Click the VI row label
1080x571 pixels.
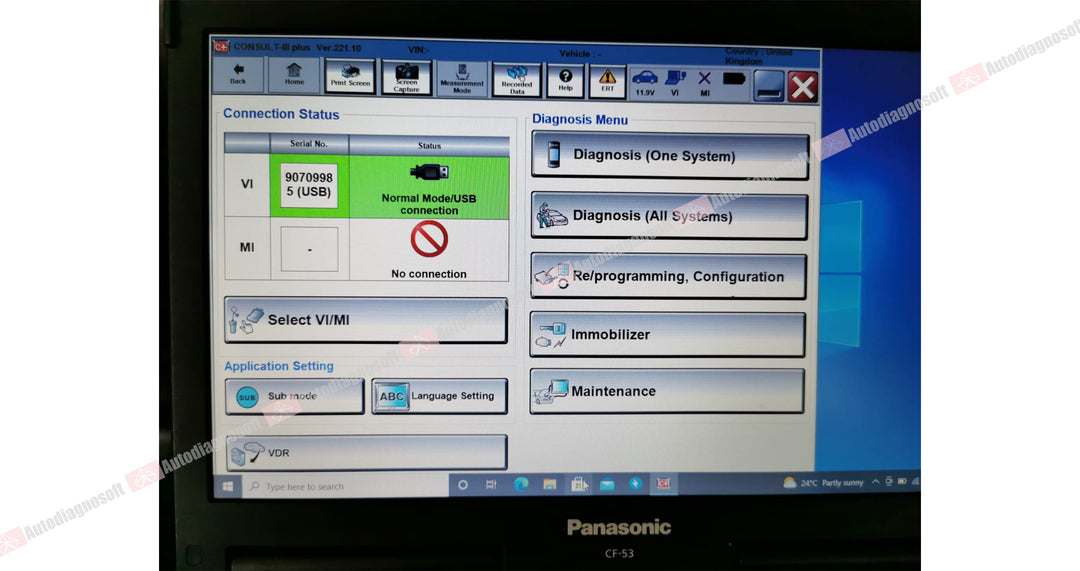247,184
